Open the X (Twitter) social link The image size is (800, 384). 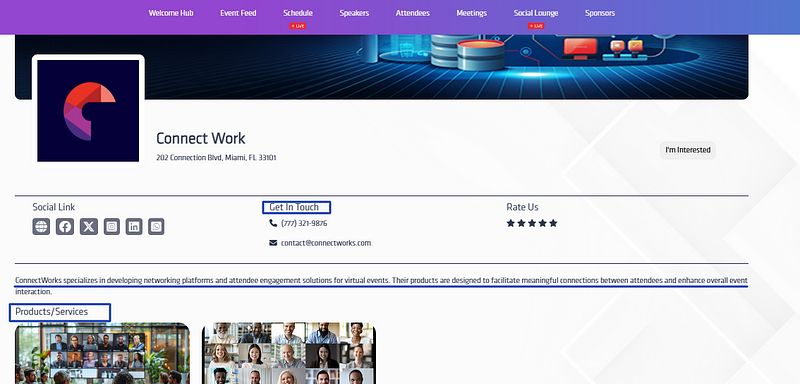coord(89,226)
